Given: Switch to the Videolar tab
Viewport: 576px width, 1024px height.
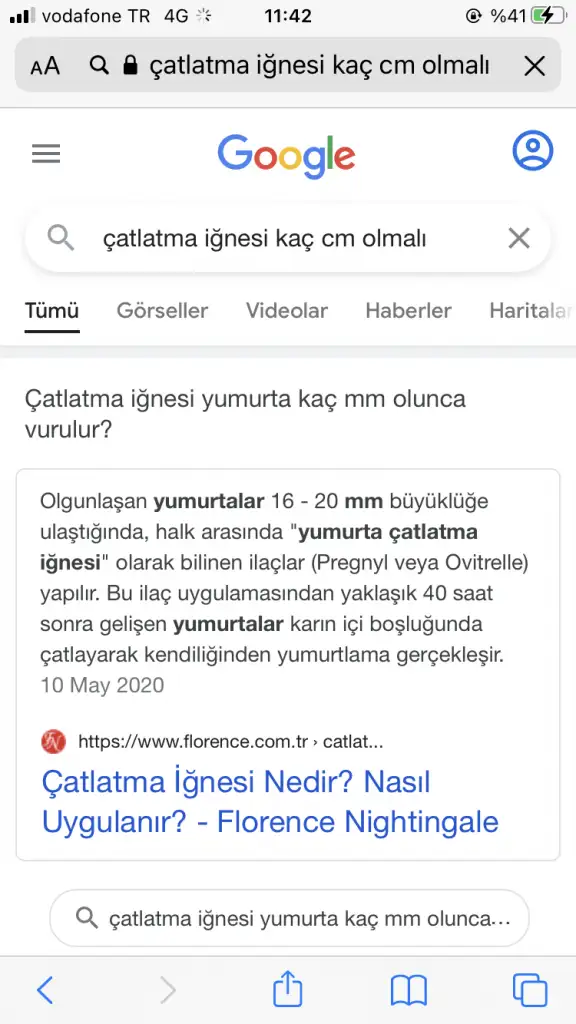Looking at the screenshot, I should [287, 310].
